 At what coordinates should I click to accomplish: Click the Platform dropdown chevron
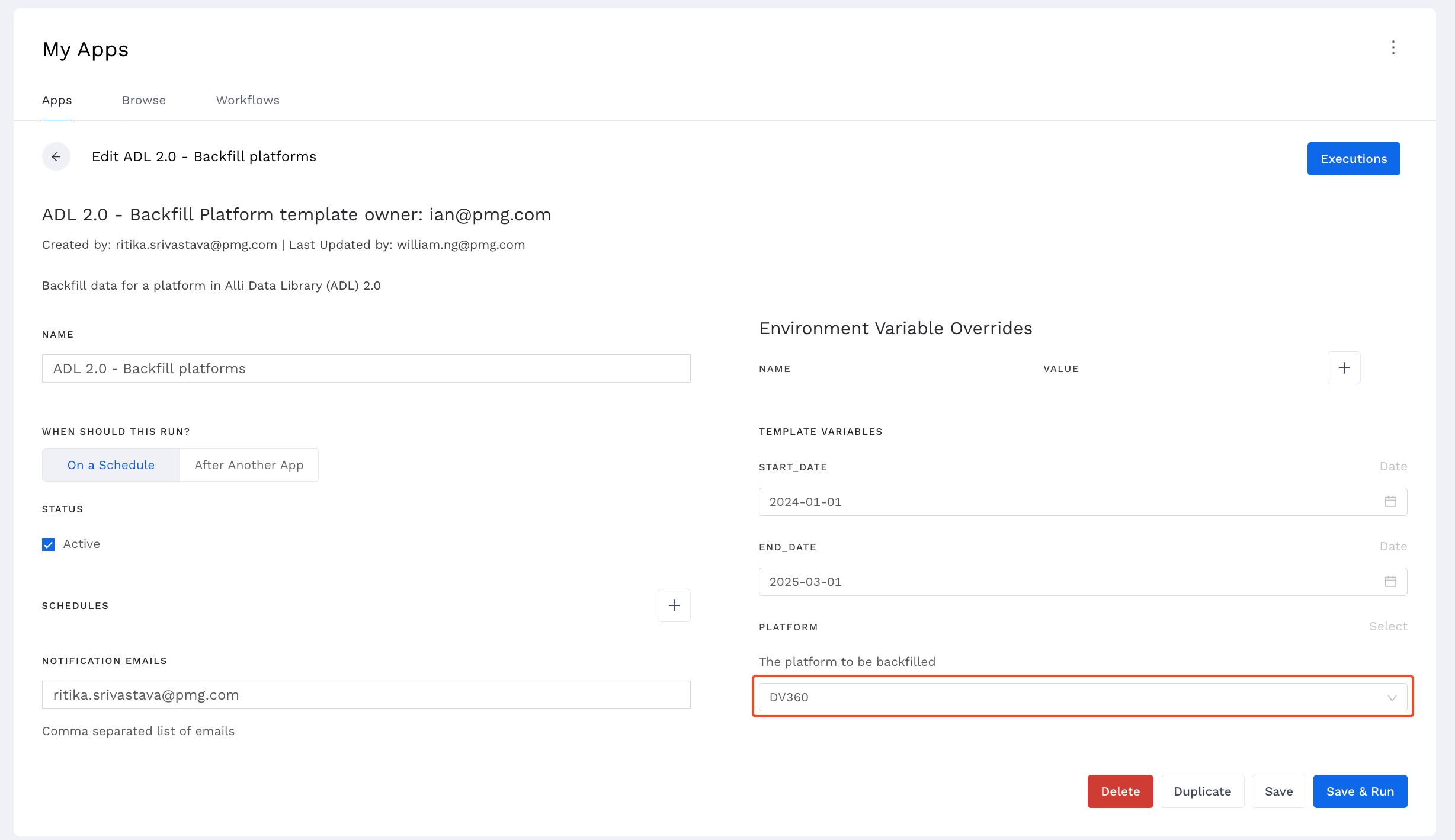tap(1392, 698)
